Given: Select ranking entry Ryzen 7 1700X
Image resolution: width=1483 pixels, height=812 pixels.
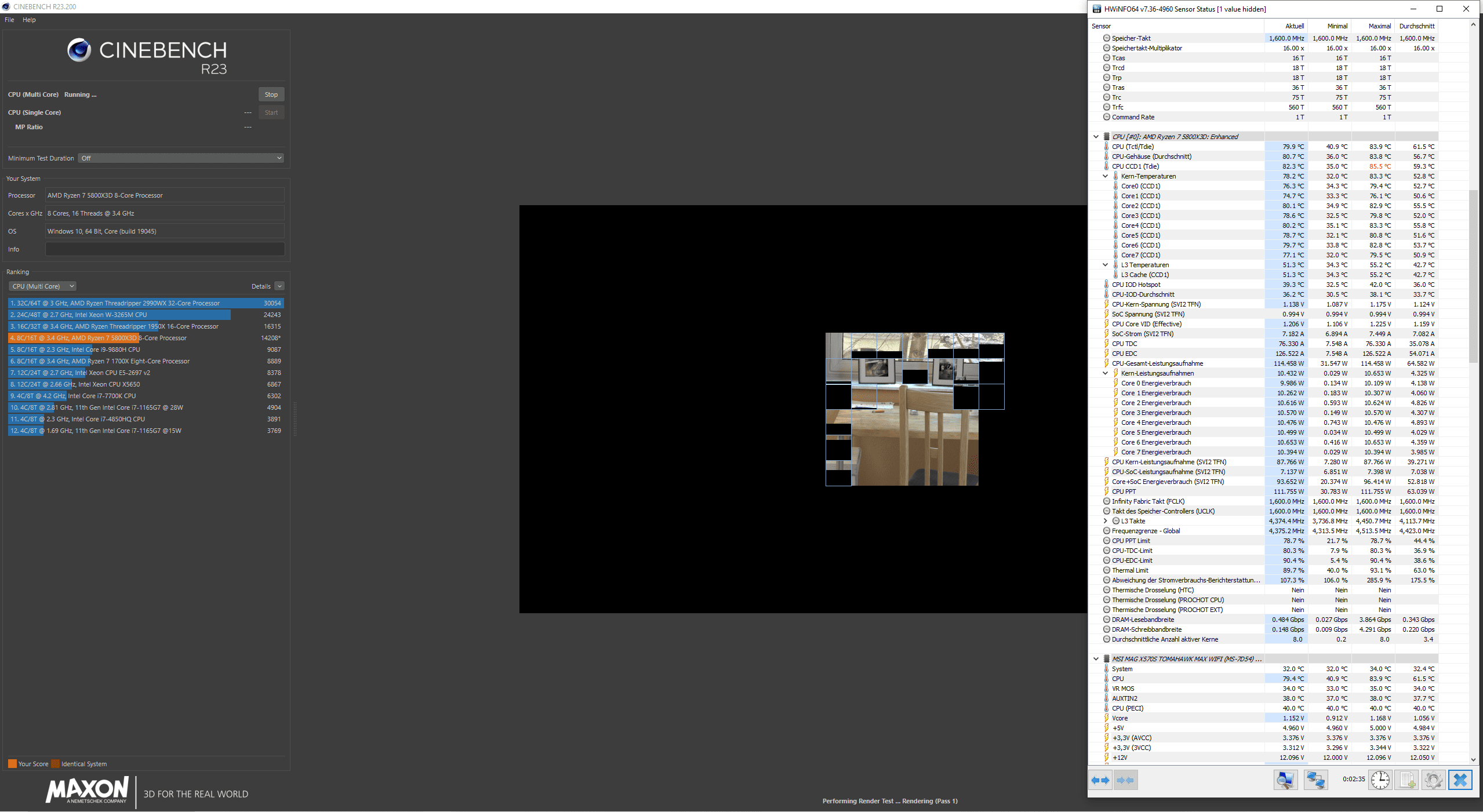Looking at the screenshot, I should point(146,361).
